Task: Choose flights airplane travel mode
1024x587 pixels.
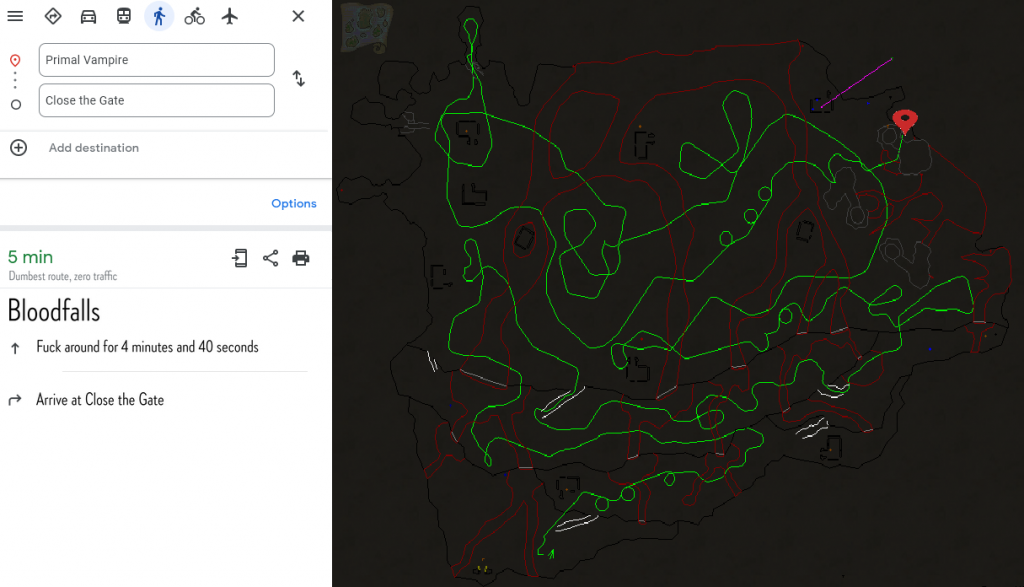Action: pyautogui.click(x=230, y=16)
